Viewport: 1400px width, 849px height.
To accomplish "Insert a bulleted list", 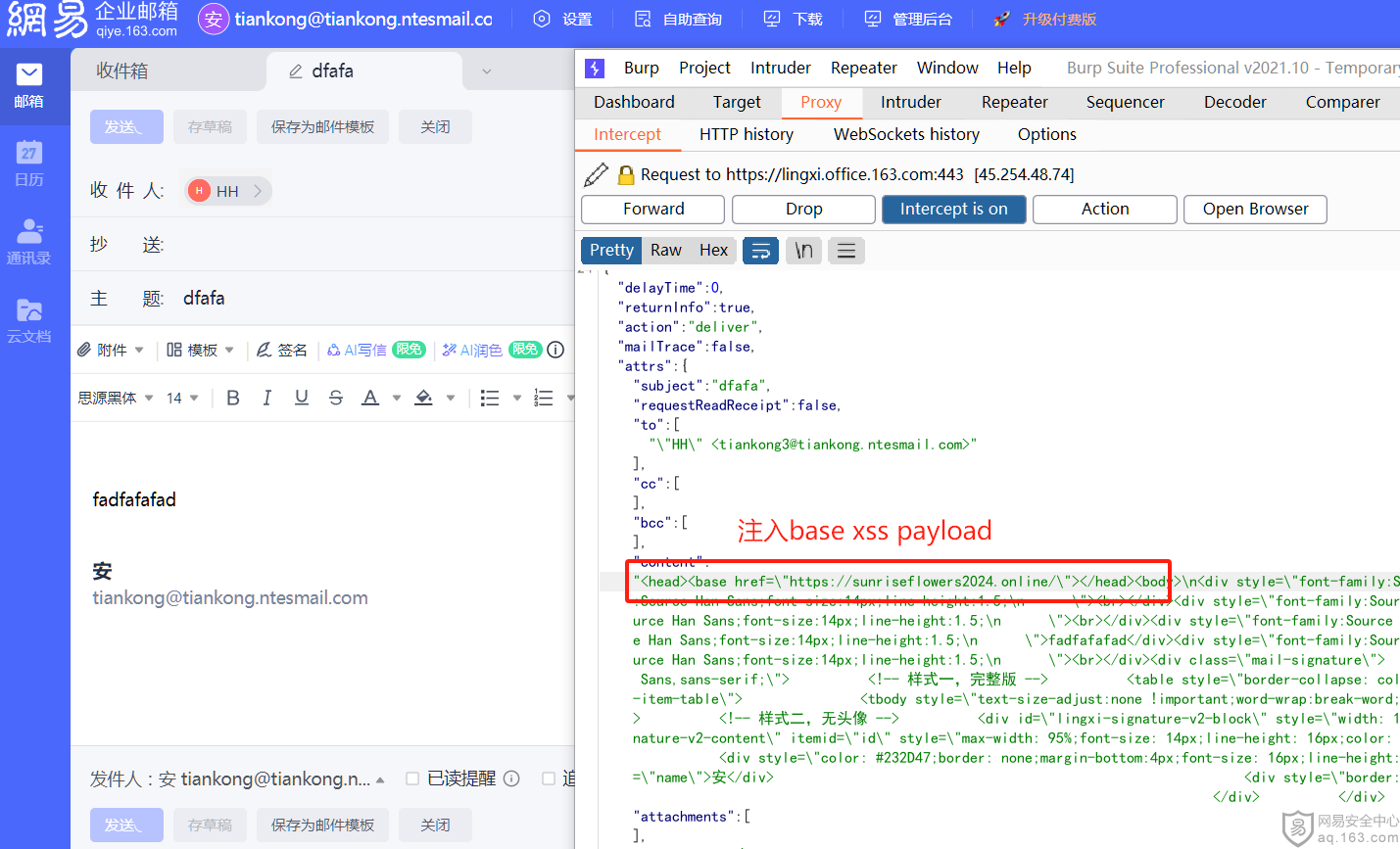I will tap(490, 398).
